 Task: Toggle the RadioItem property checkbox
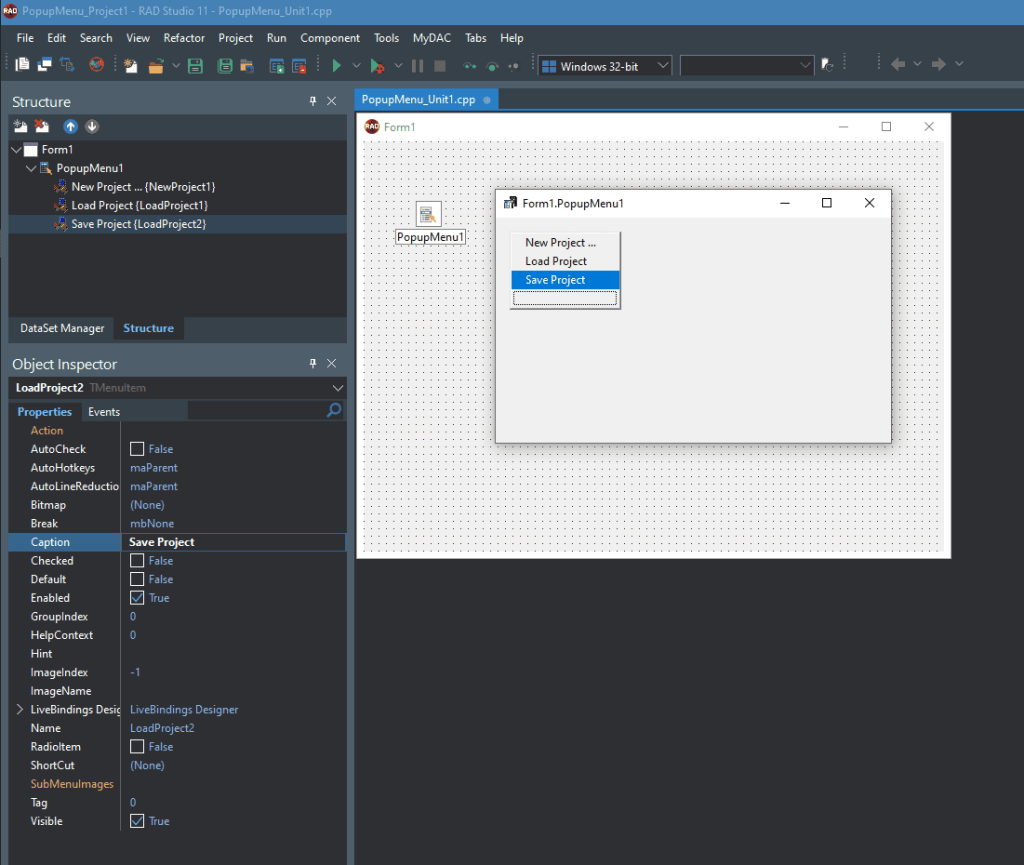pos(137,747)
